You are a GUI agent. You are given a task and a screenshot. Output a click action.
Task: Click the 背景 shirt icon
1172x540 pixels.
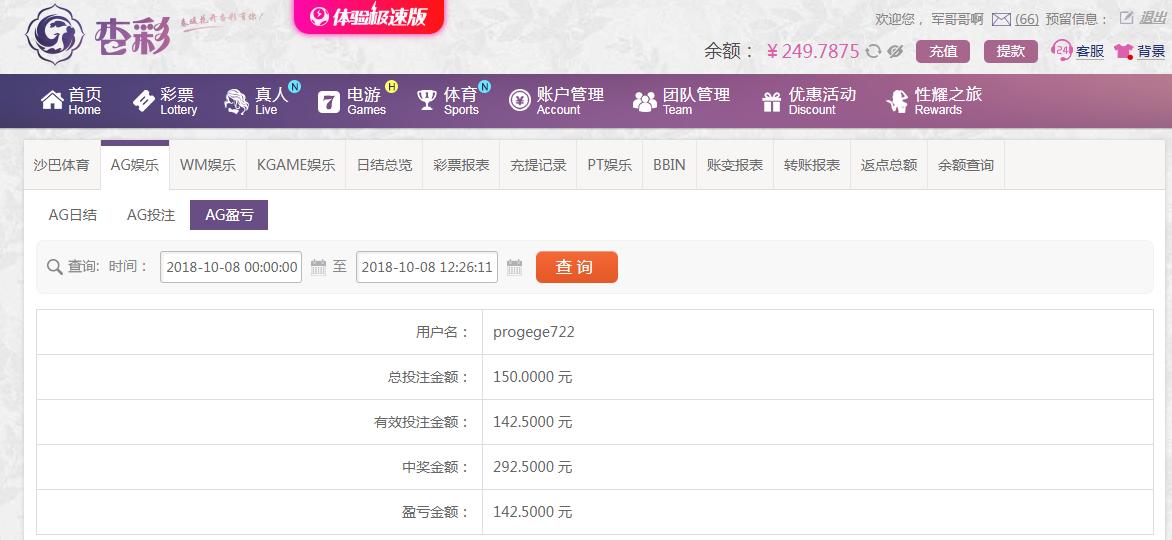click(x=1123, y=51)
